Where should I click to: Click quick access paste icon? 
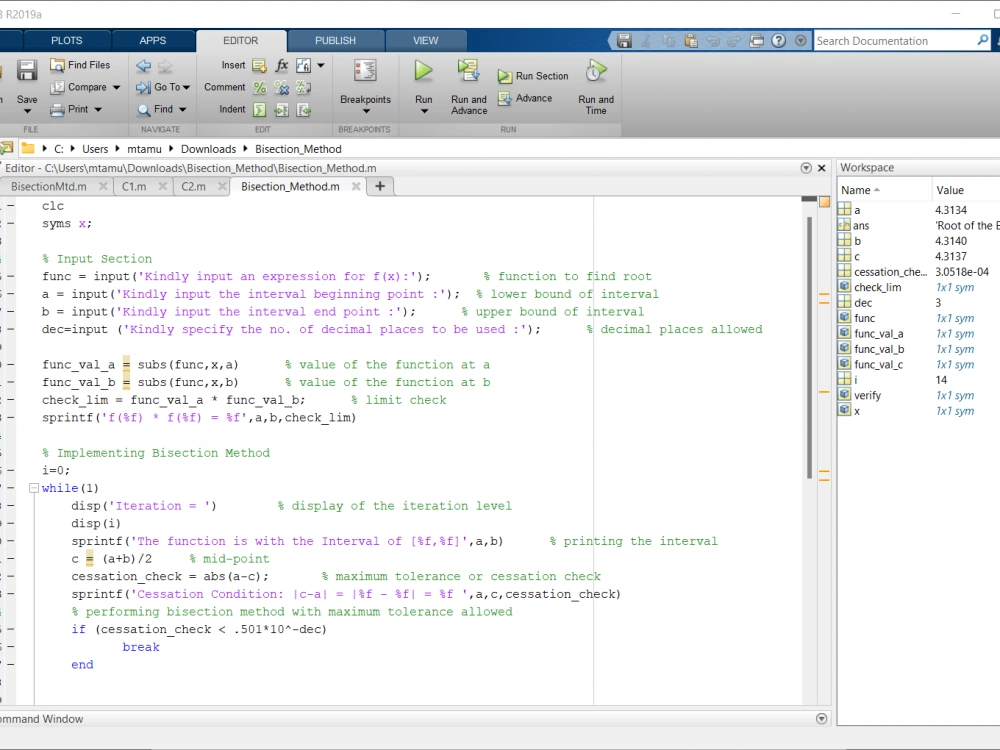pos(691,41)
